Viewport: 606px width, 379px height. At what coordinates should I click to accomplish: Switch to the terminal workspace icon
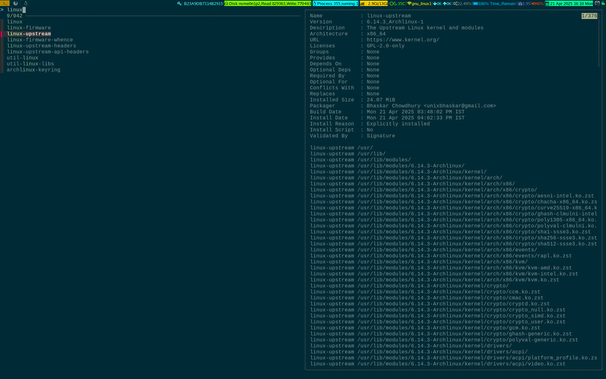tap(5, 3)
